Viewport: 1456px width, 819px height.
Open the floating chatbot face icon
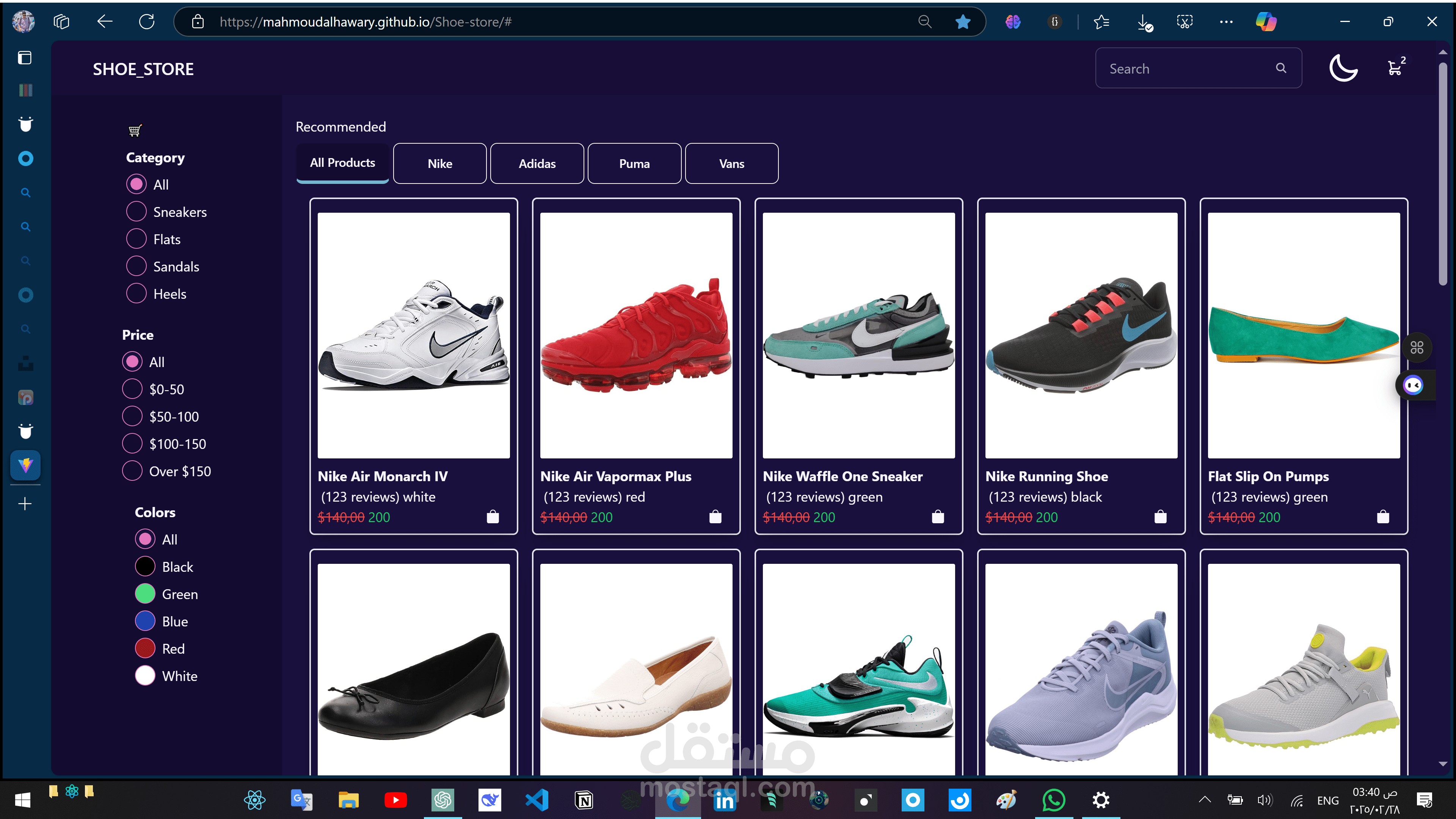click(x=1413, y=386)
